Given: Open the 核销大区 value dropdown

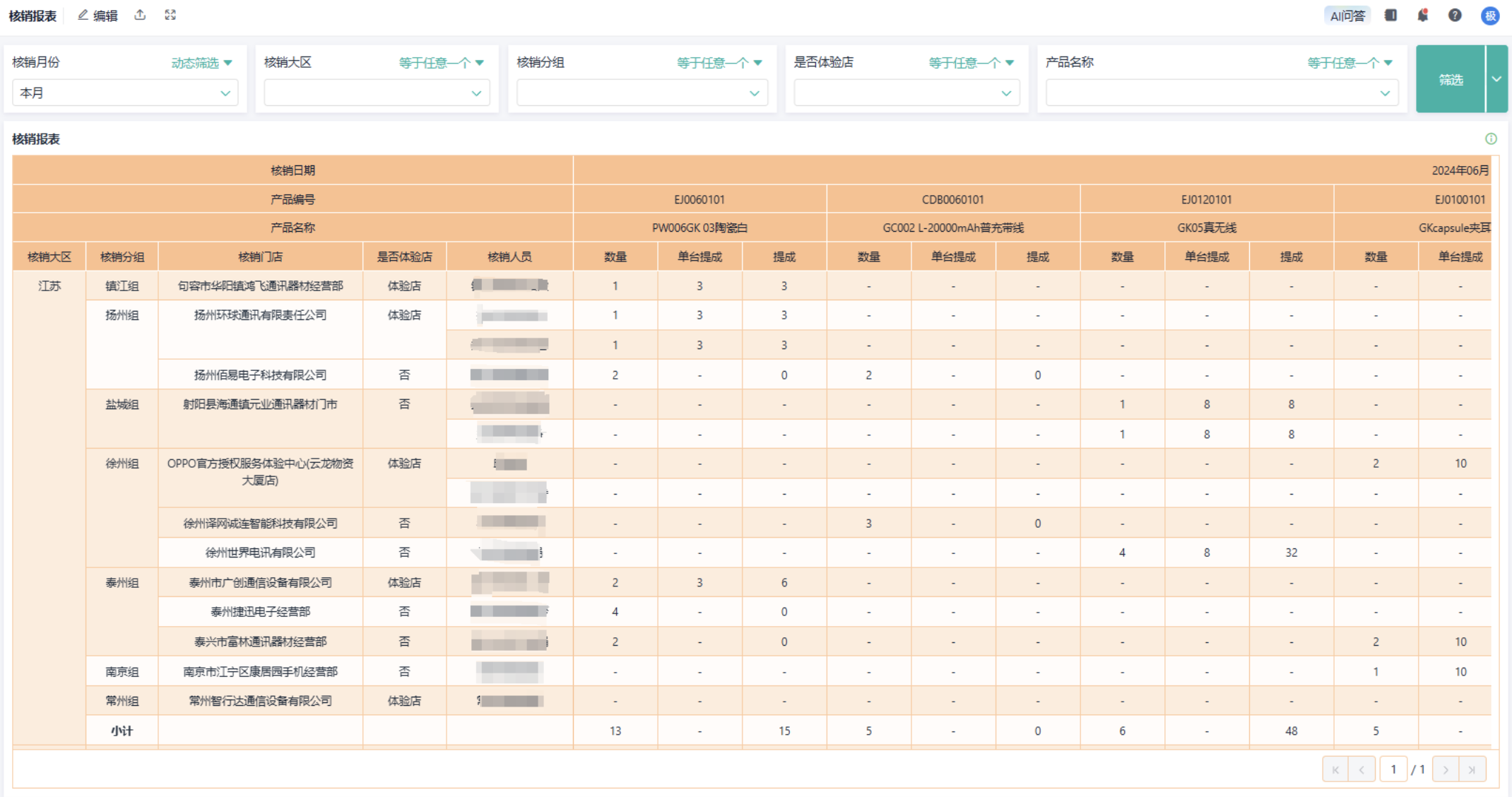Looking at the screenshot, I should pos(377,93).
